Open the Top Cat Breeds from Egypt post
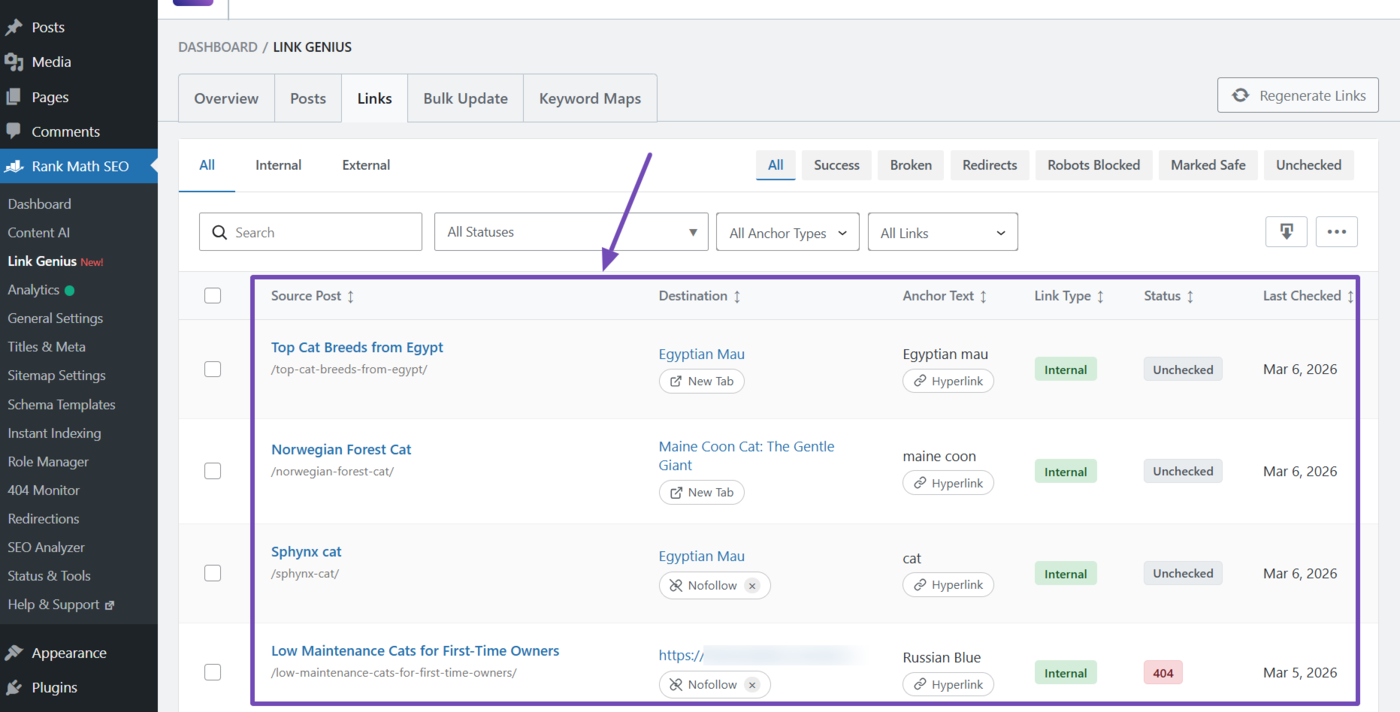Image resolution: width=1400 pixels, height=712 pixels. [x=356, y=347]
